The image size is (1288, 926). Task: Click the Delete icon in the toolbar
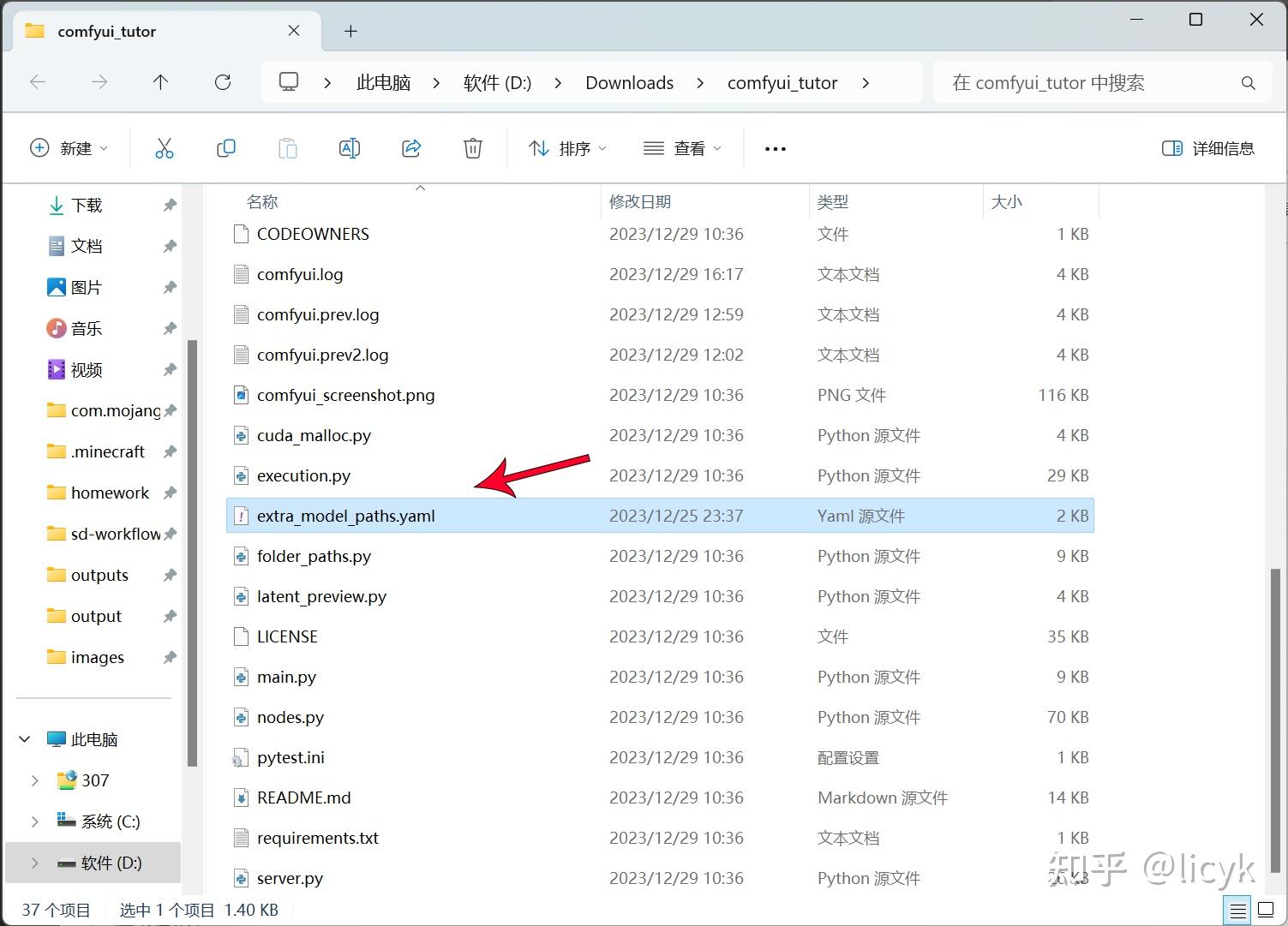pyautogui.click(x=473, y=147)
